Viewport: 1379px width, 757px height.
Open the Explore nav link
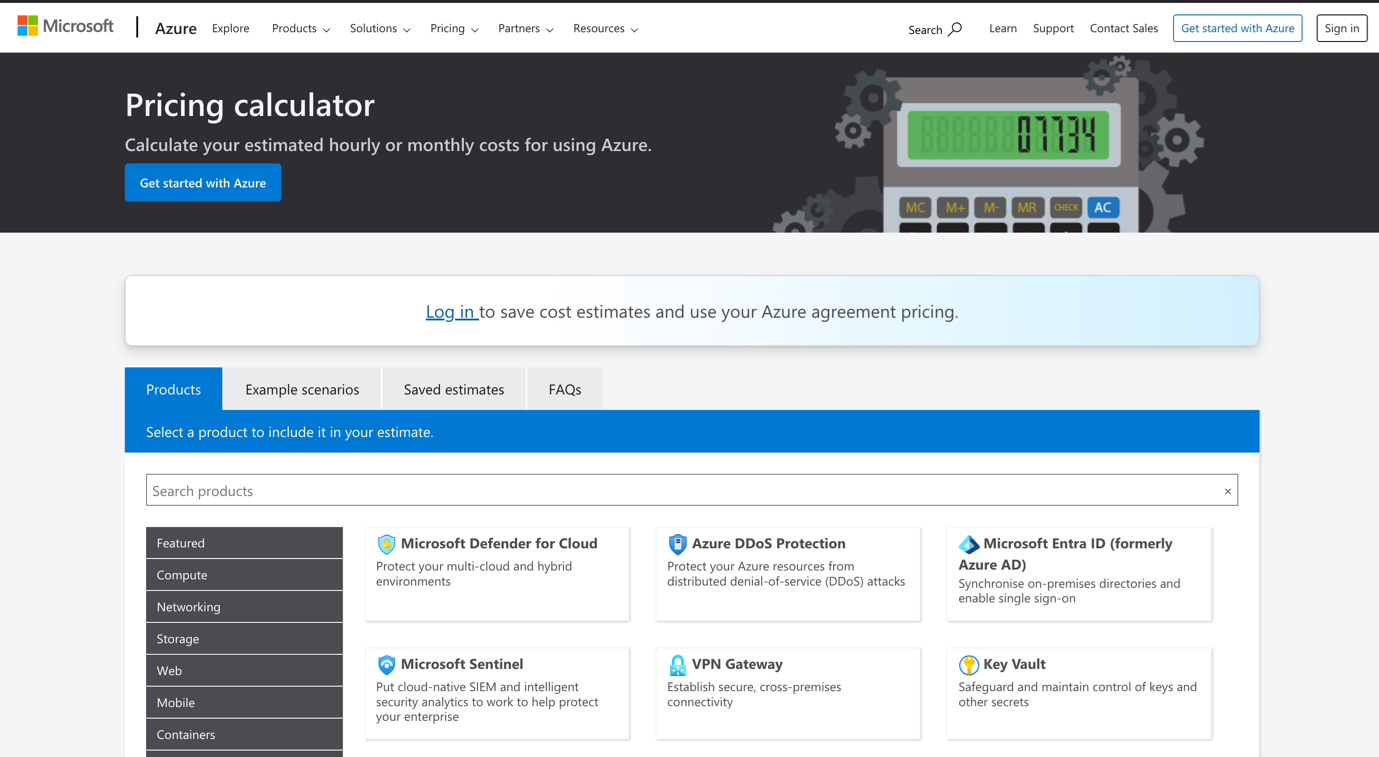pyautogui.click(x=231, y=28)
